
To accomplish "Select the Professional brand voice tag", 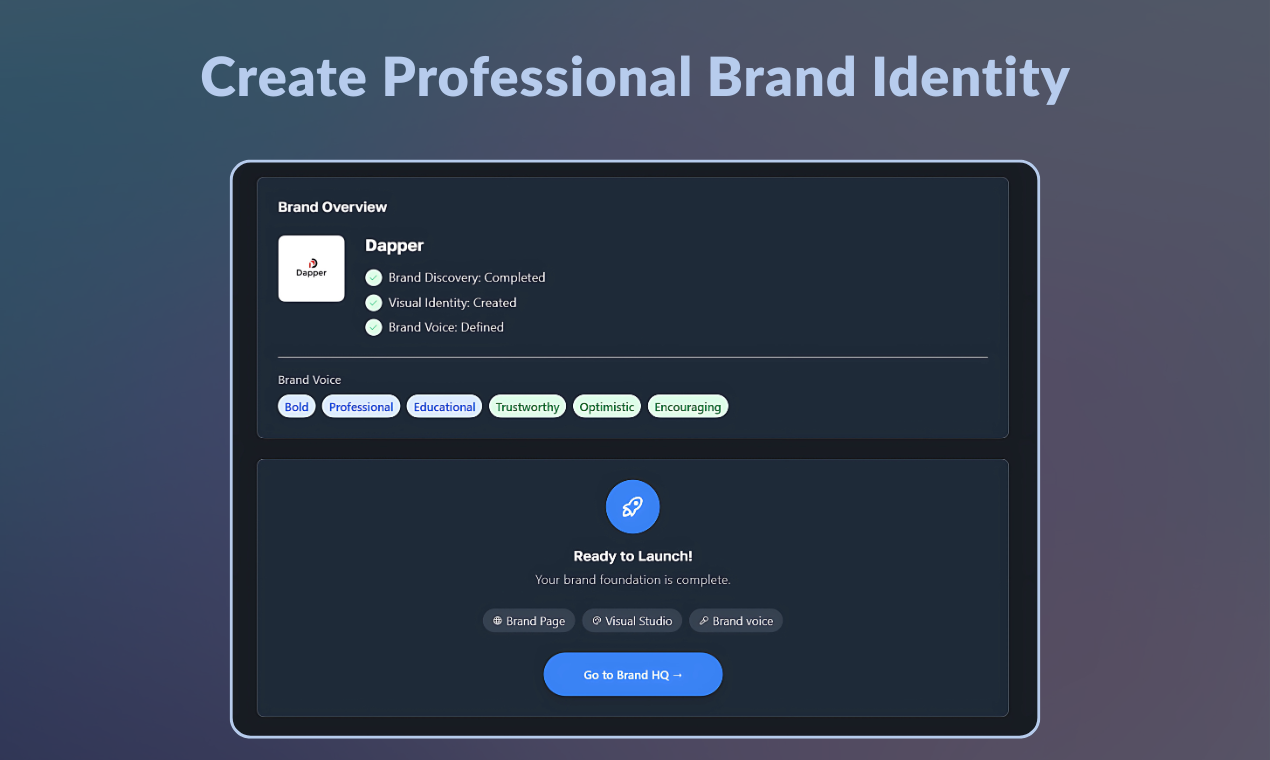I will (360, 406).
